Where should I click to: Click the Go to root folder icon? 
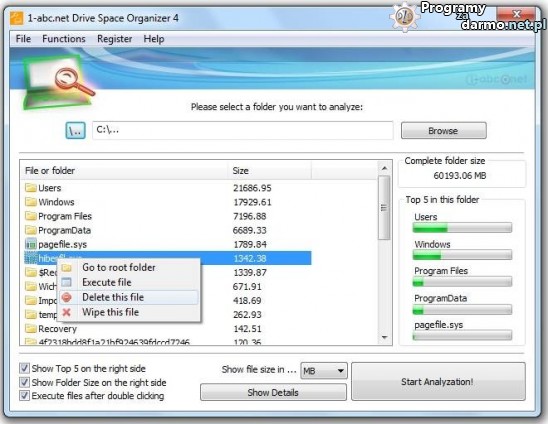click(x=66, y=268)
